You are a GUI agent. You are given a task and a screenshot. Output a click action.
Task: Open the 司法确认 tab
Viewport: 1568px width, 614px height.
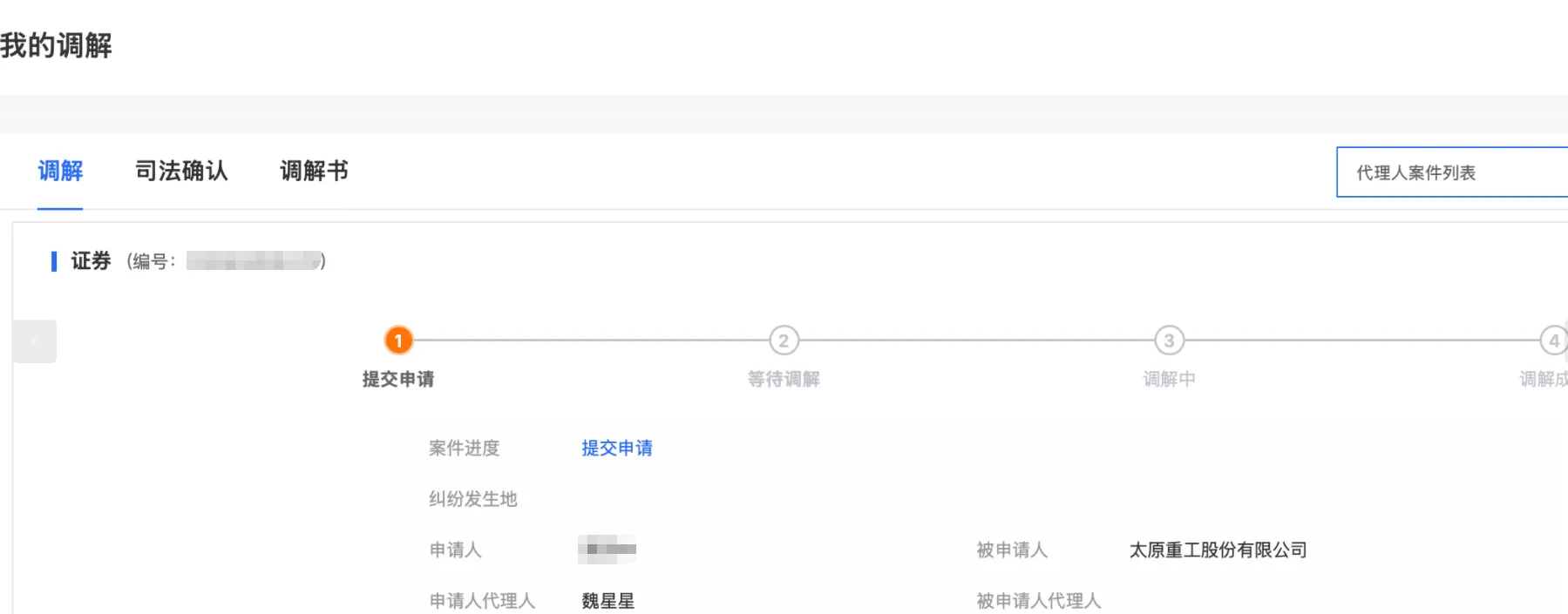click(181, 171)
